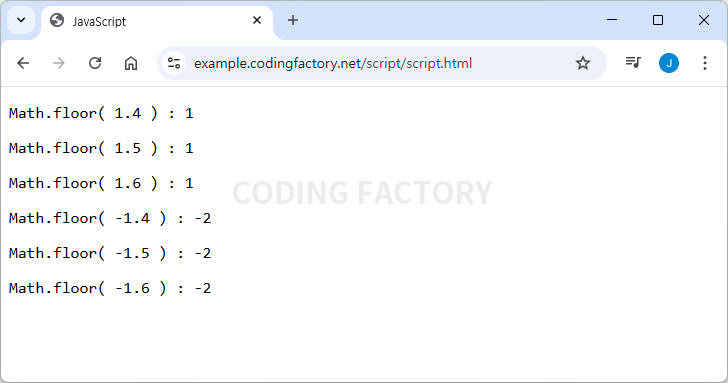Close the JavaScript tab
The image size is (728, 383).
click(x=257, y=20)
